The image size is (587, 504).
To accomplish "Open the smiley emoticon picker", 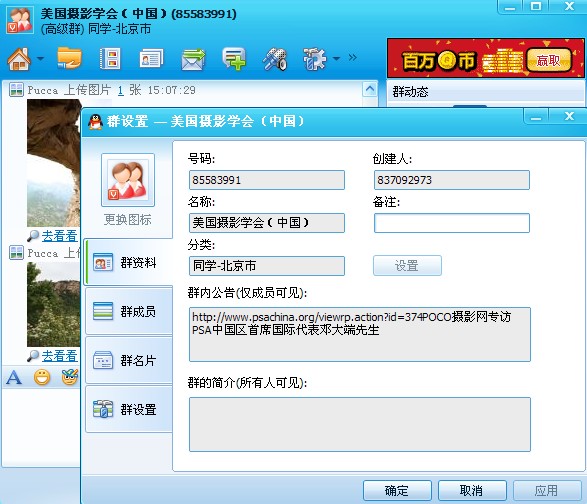I will pyautogui.click(x=42, y=377).
